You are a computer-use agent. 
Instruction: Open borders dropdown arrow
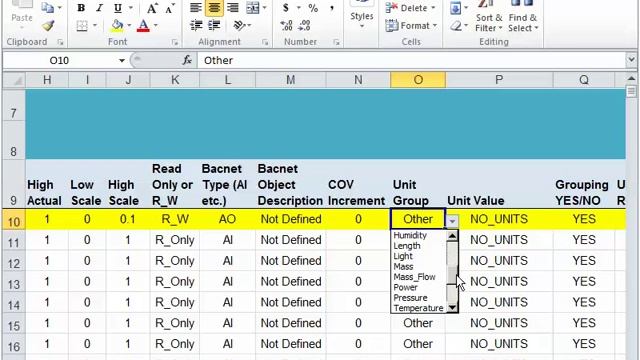[x=95, y=26]
